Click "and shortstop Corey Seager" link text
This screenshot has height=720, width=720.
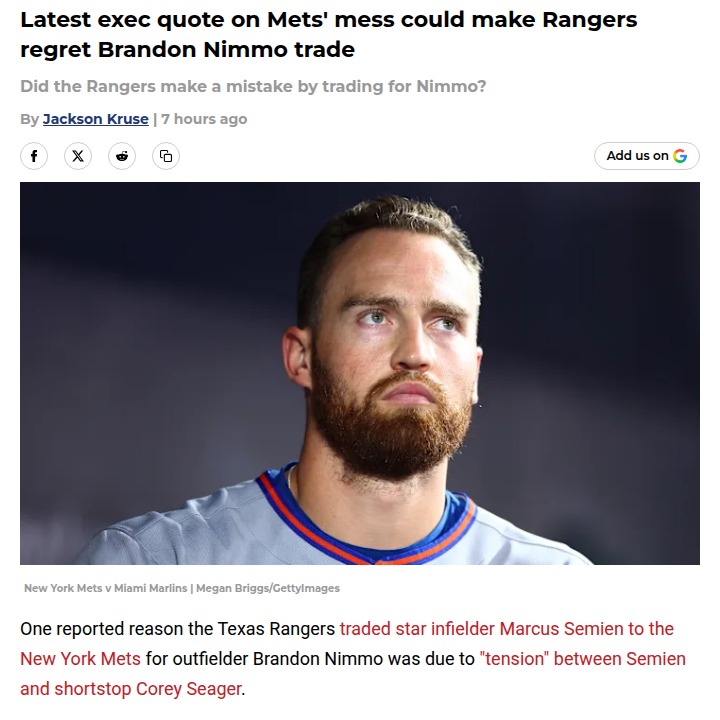coord(130,689)
